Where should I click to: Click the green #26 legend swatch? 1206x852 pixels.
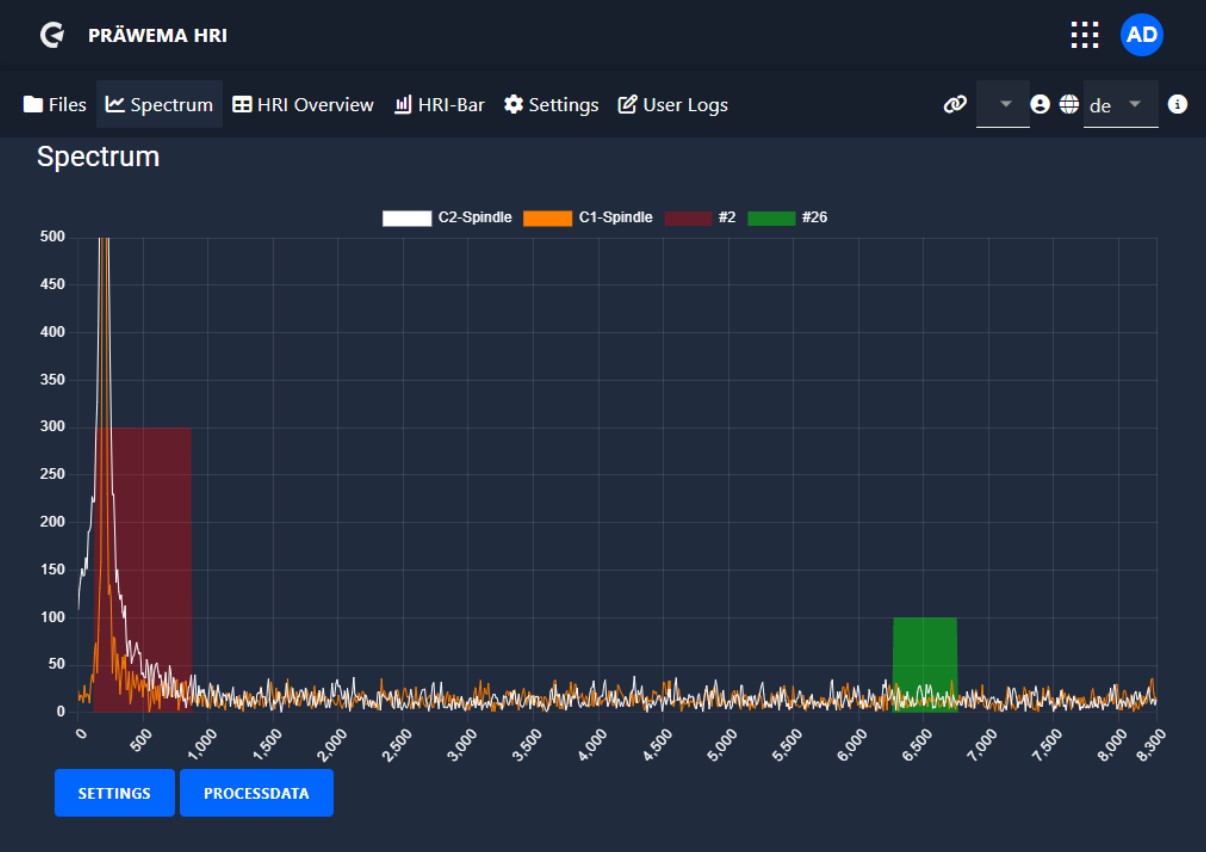pyautogui.click(x=771, y=218)
